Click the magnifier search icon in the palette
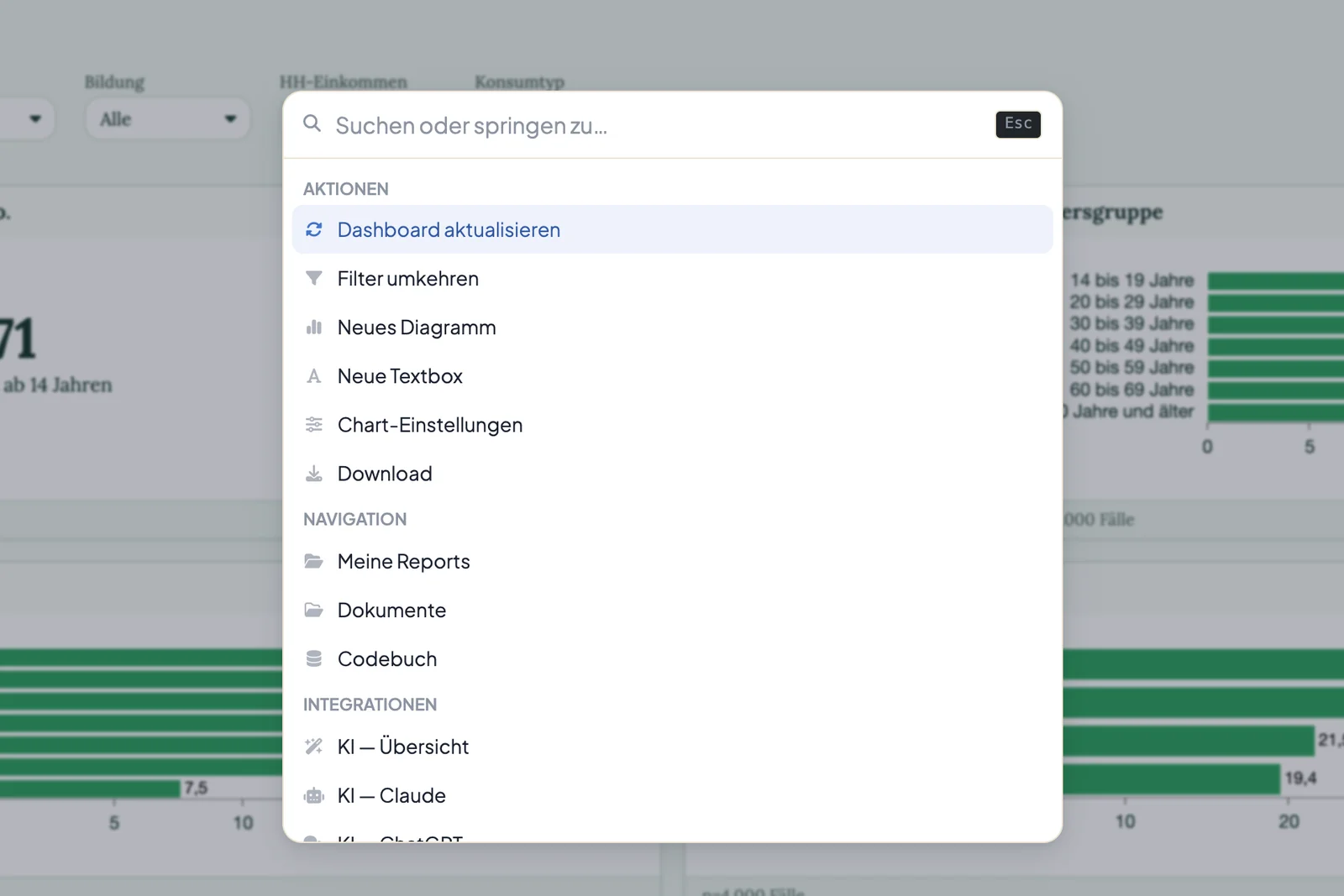 click(x=312, y=123)
